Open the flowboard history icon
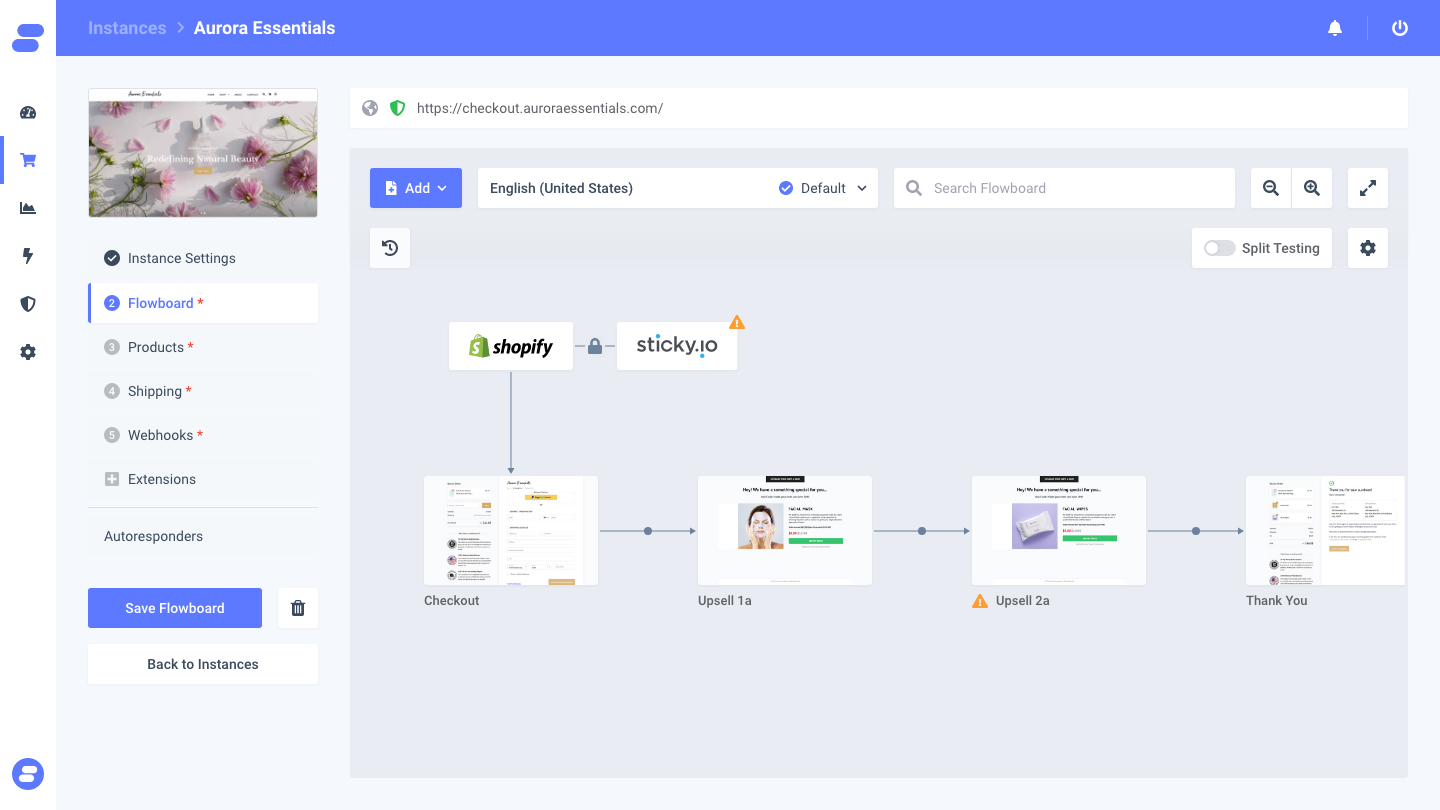Viewport: 1440px width, 810px height. [x=390, y=248]
